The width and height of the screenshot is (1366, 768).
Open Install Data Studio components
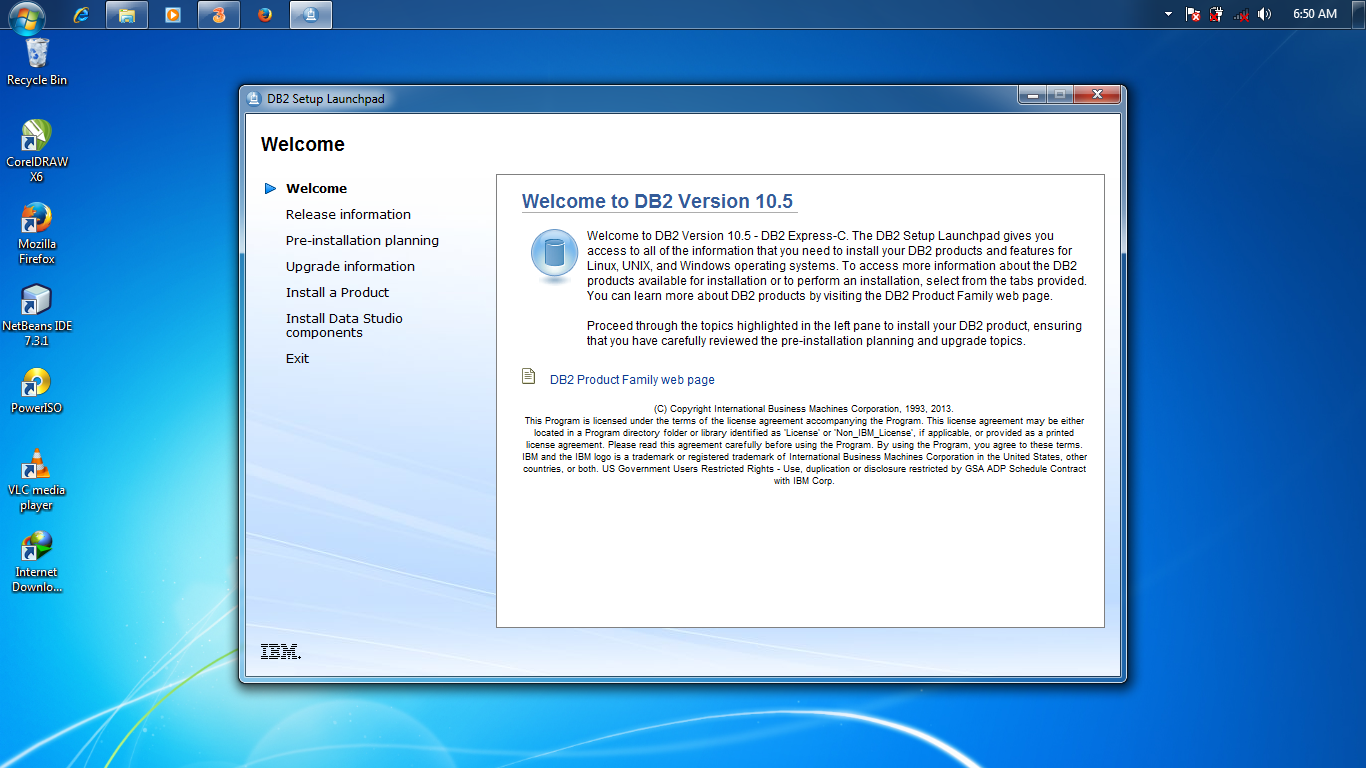344,325
